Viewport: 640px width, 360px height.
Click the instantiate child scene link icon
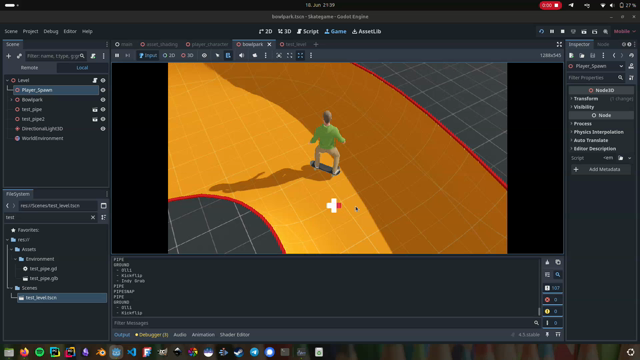point(19,56)
